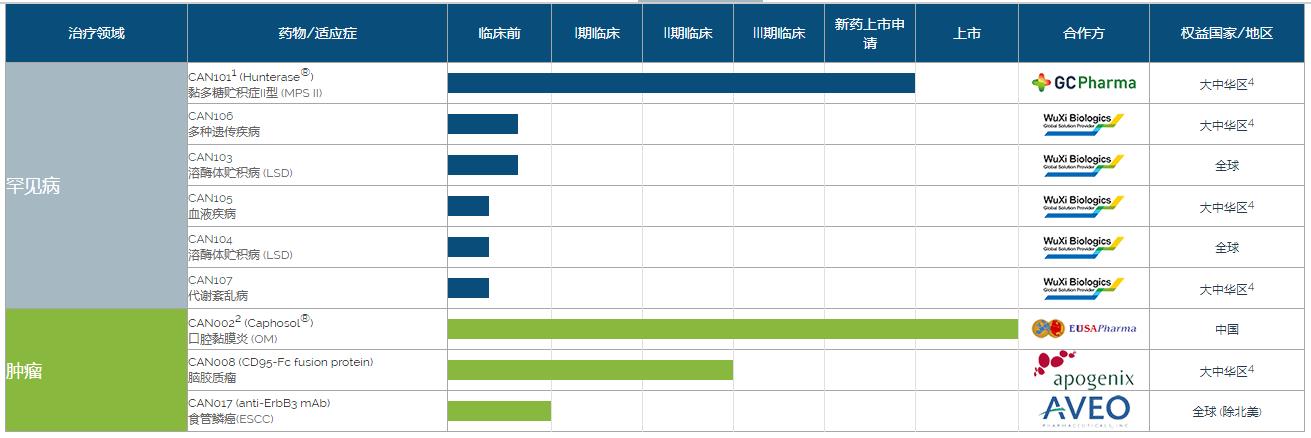This screenshot has width=1311, height=438.
Task: Click WuXi Biologics logo in CAN105 row
Action: click(1083, 206)
